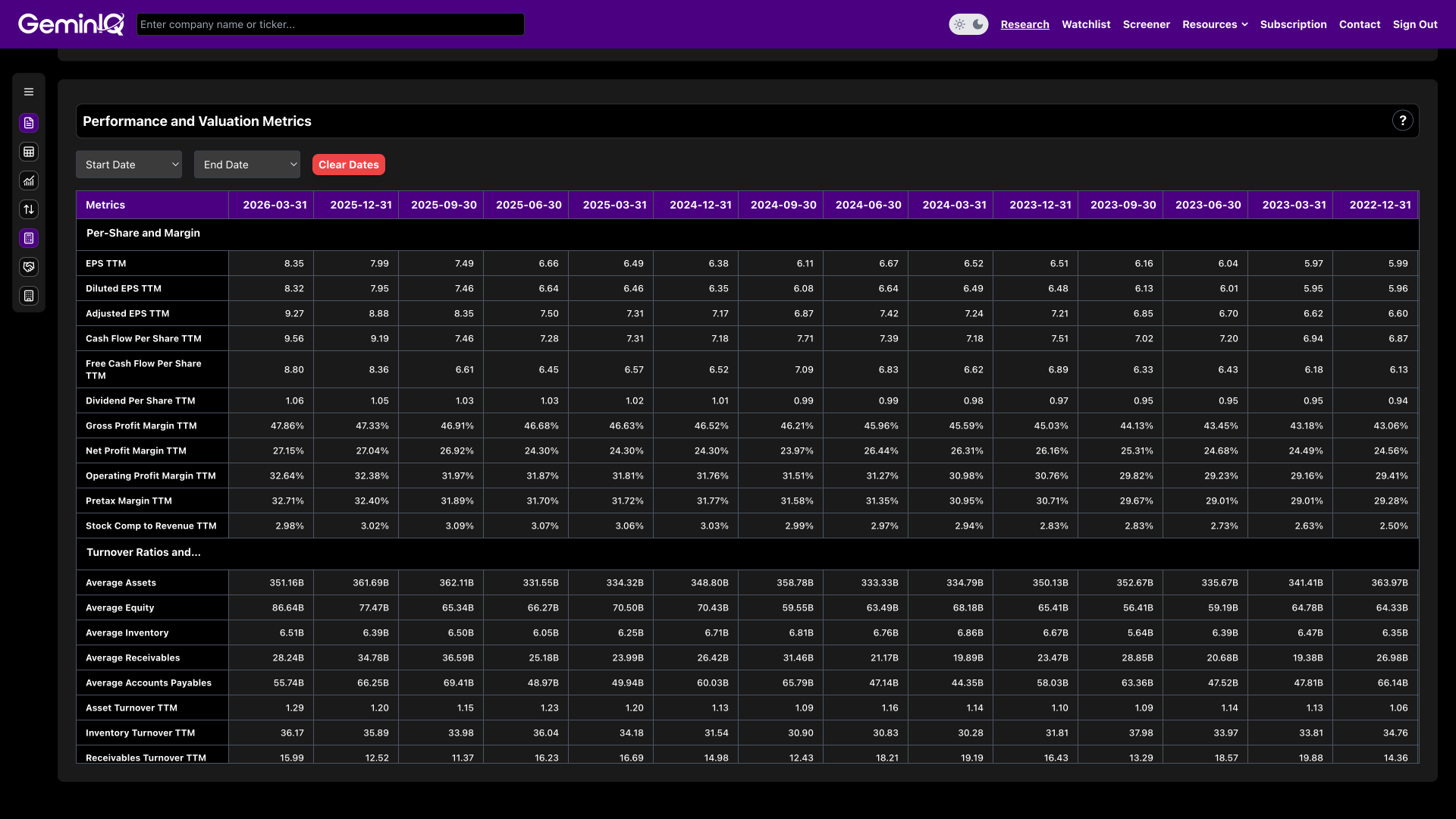This screenshot has height=819, width=1456.
Task: Click Gross Profit Margin value 47.86%
Action: [287, 426]
